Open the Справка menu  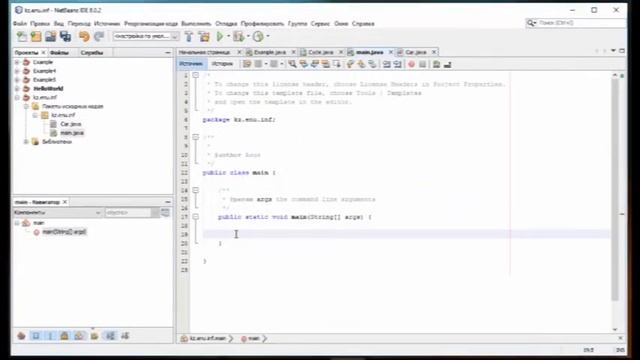coord(363,24)
